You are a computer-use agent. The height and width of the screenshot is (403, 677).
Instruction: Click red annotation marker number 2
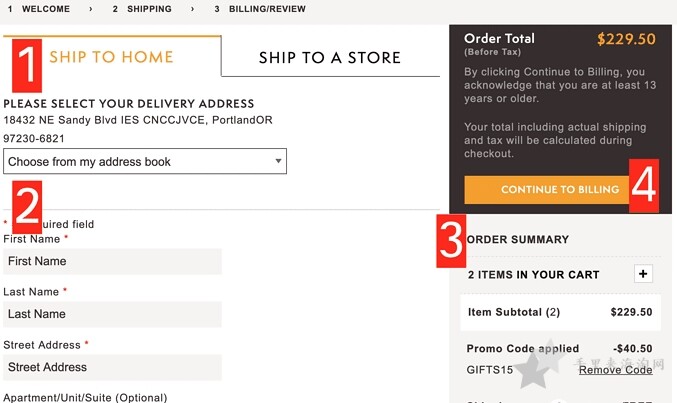point(27,207)
